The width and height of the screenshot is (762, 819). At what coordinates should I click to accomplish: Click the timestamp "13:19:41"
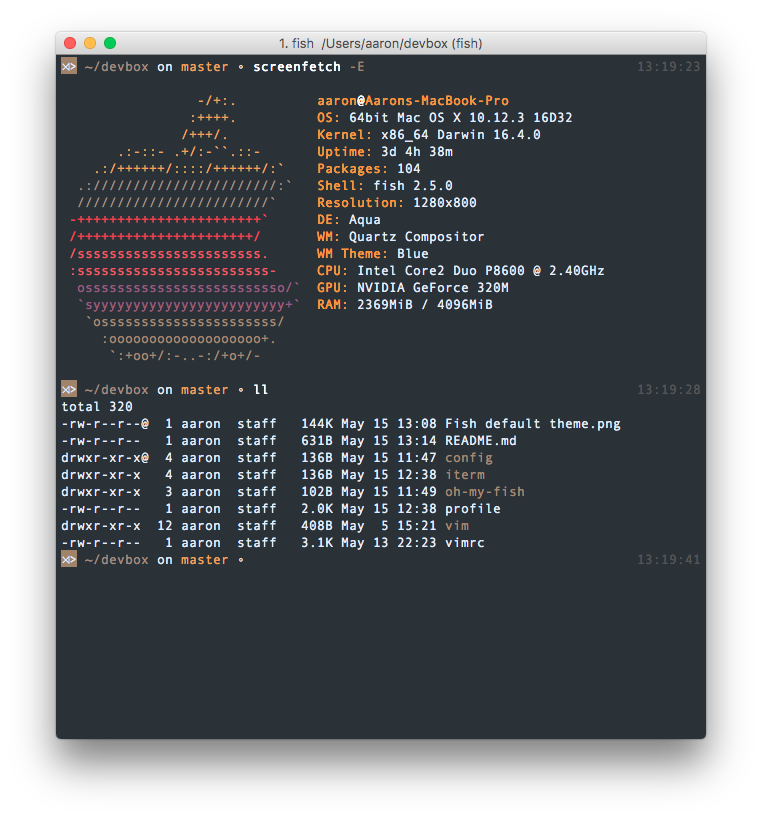(669, 560)
